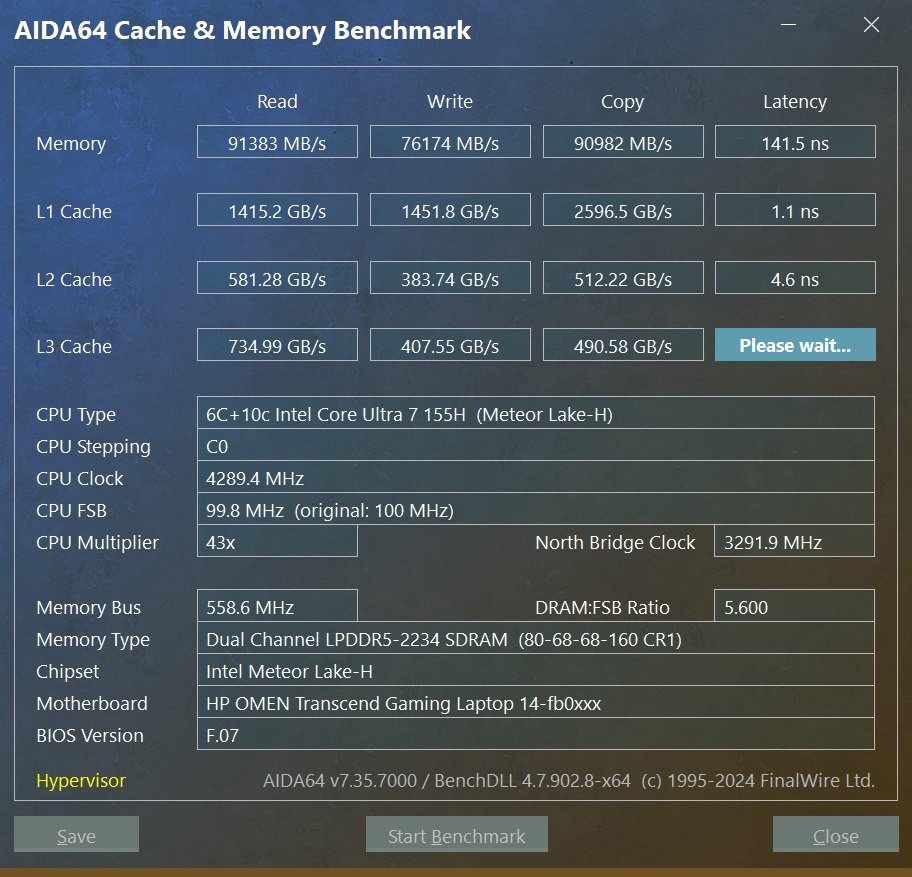Click the L2 Cache row label

click(x=74, y=279)
